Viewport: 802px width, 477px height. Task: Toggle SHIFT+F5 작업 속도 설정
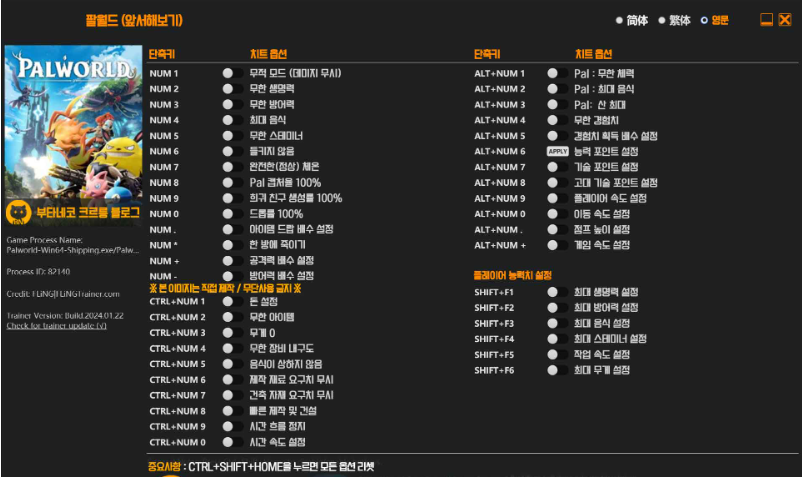coord(558,354)
